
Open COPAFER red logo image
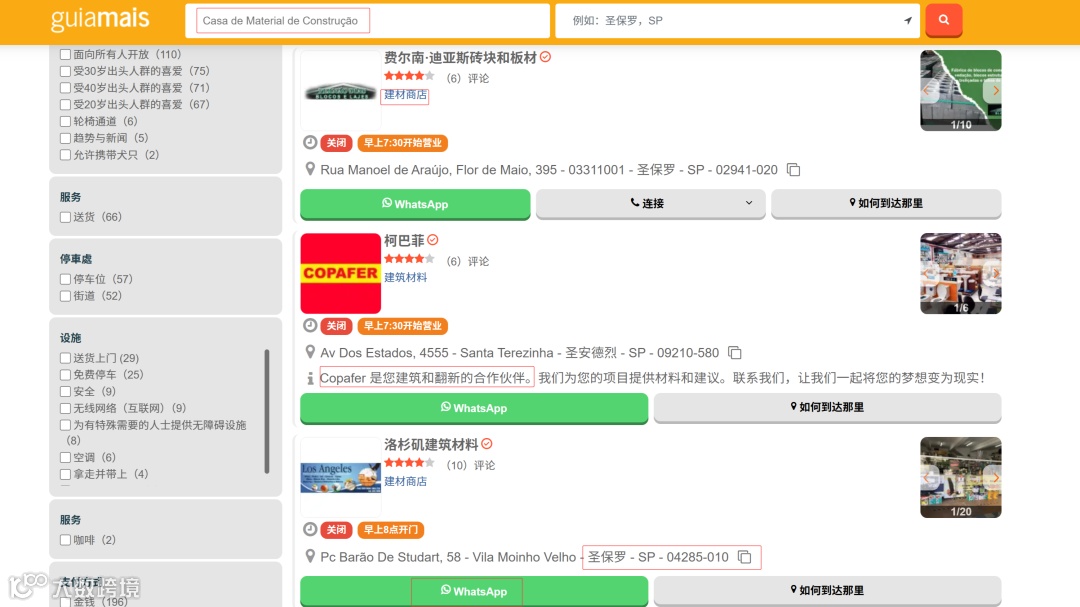pyautogui.click(x=340, y=273)
